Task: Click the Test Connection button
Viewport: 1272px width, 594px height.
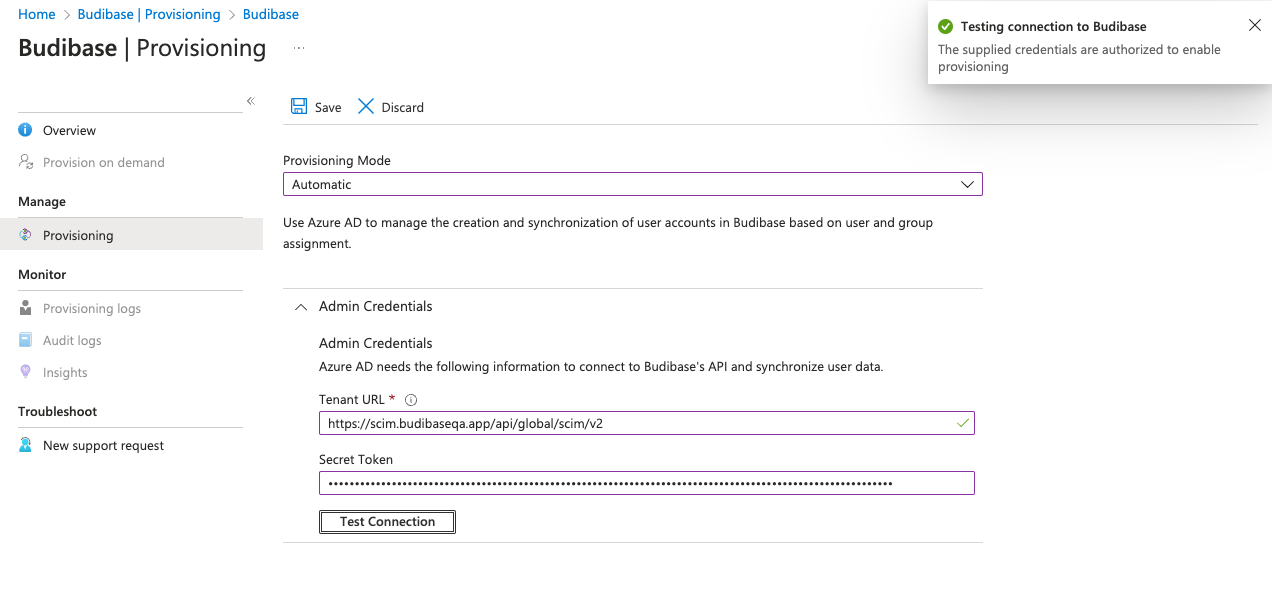Action: coord(387,521)
